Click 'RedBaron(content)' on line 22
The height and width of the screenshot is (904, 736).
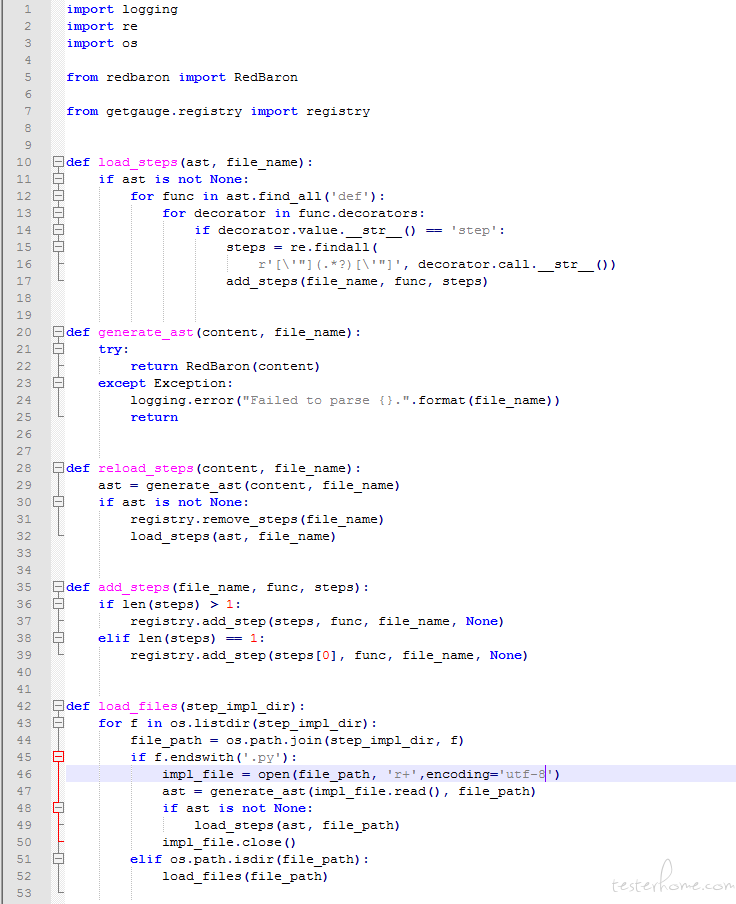tap(252, 367)
